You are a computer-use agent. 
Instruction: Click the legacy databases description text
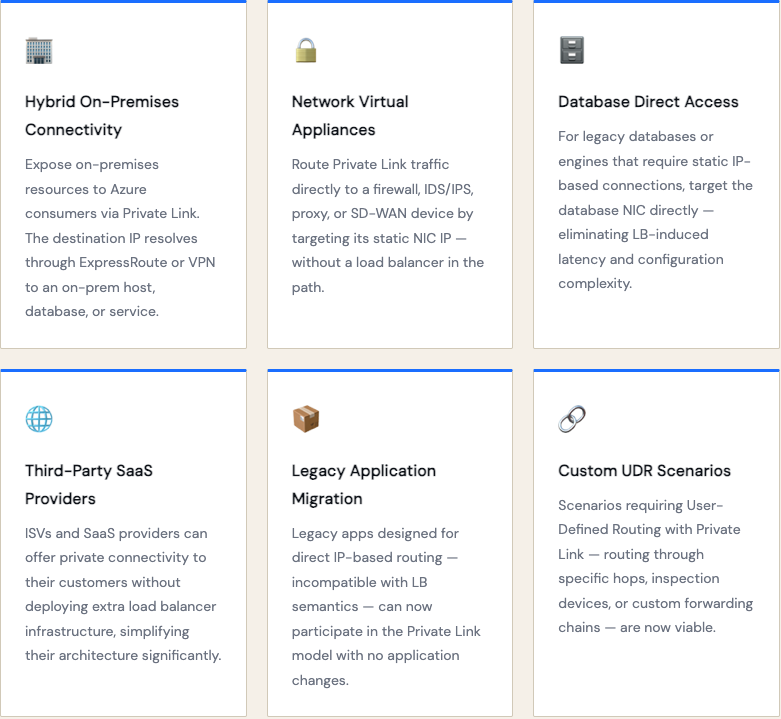click(655, 210)
